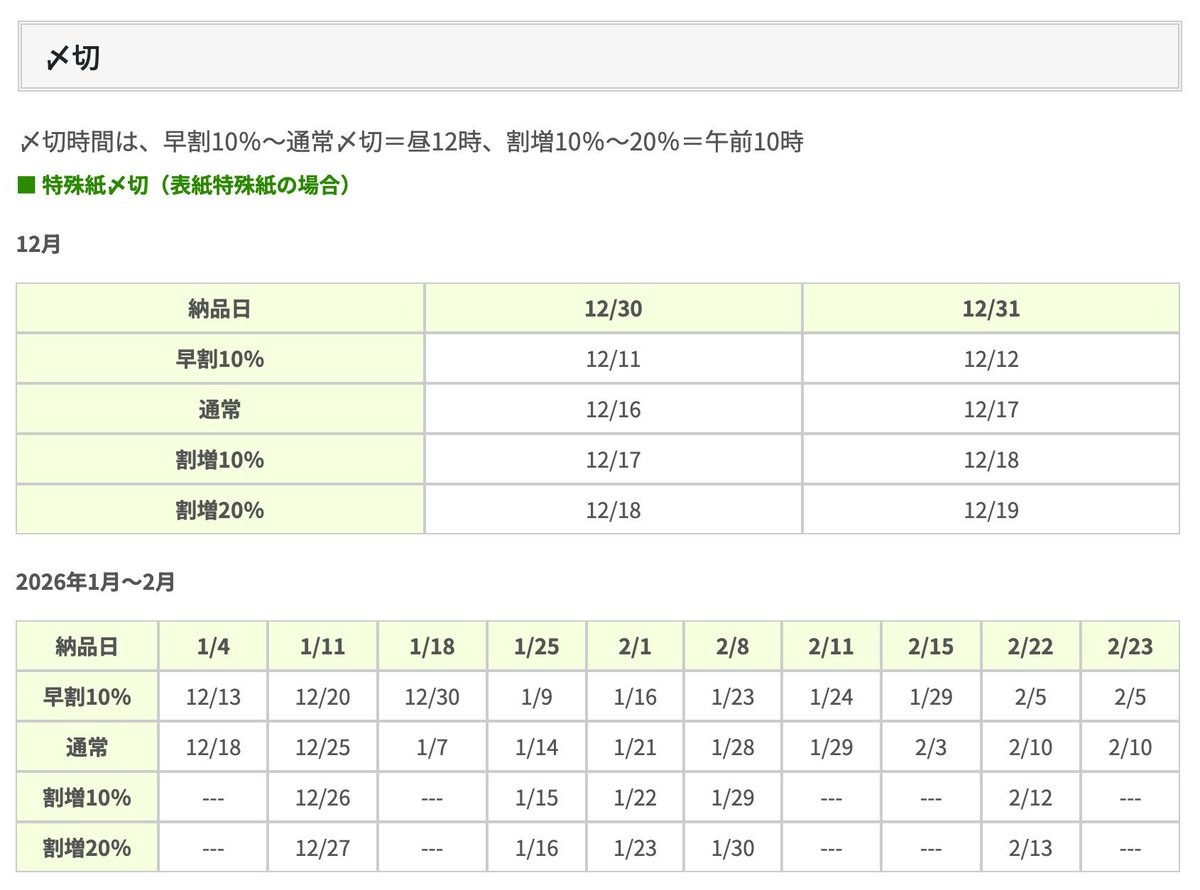Click the 1/15 surcharge cell
The height and width of the screenshot is (890, 1200).
(537, 798)
